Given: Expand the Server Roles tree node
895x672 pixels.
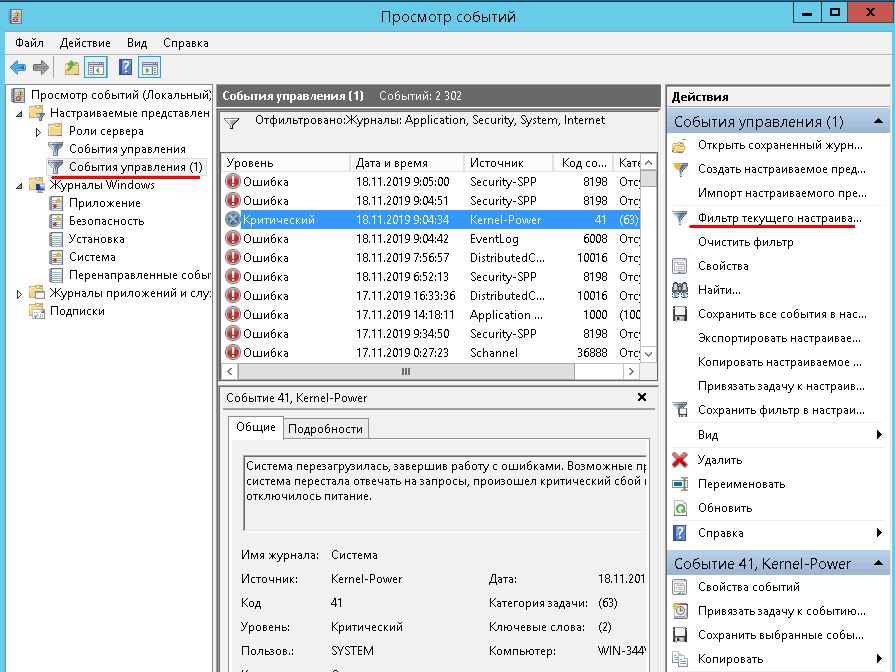Looking at the screenshot, I should pyautogui.click(x=39, y=131).
